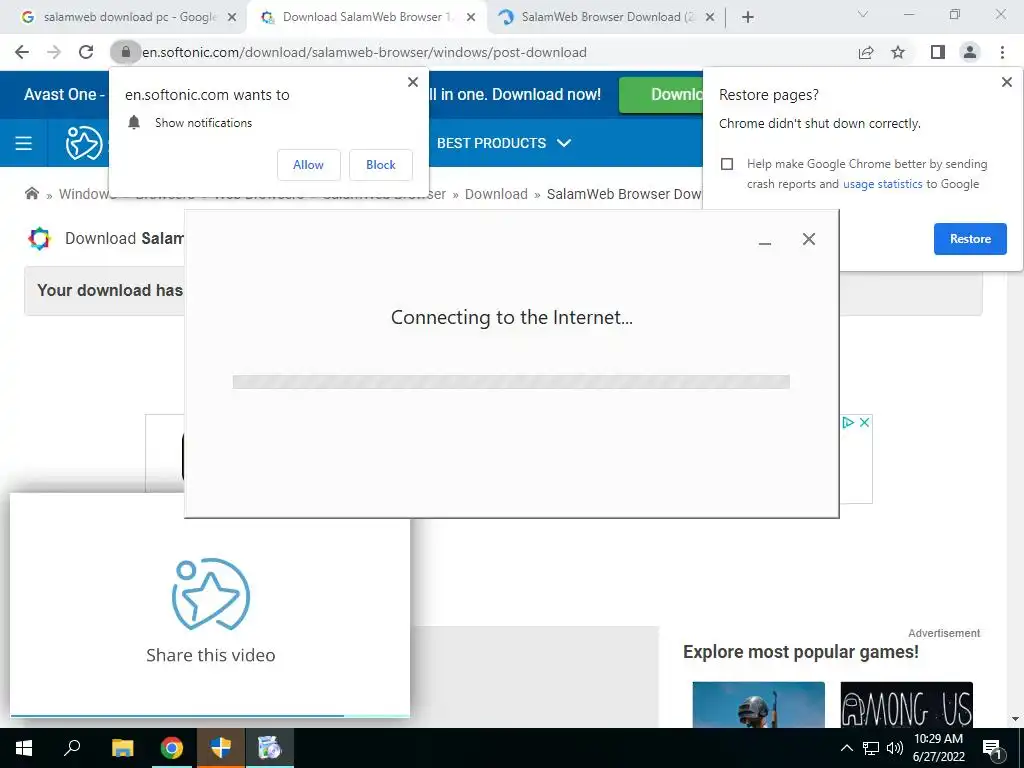This screenshot has width=1024, height=768.
Task: Open the Chrome profile avatar
Action: click(x=970, y=52)
